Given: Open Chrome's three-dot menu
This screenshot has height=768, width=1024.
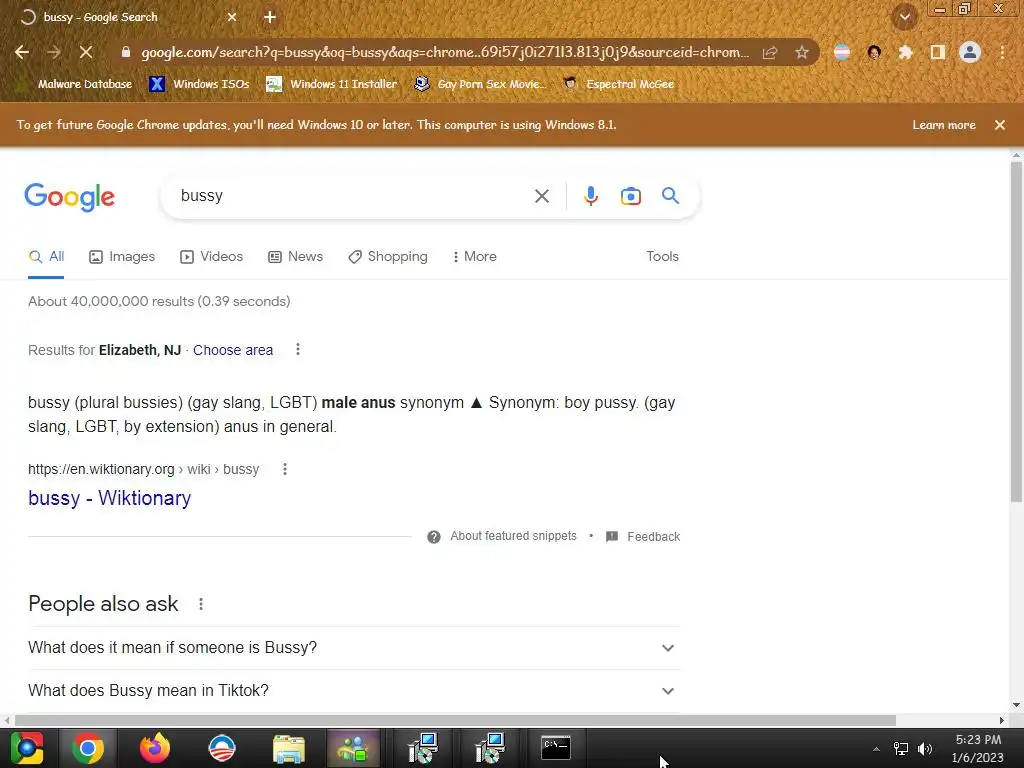Looking at the screenshot, I should pyautogui.click(x=1002, y=52).
